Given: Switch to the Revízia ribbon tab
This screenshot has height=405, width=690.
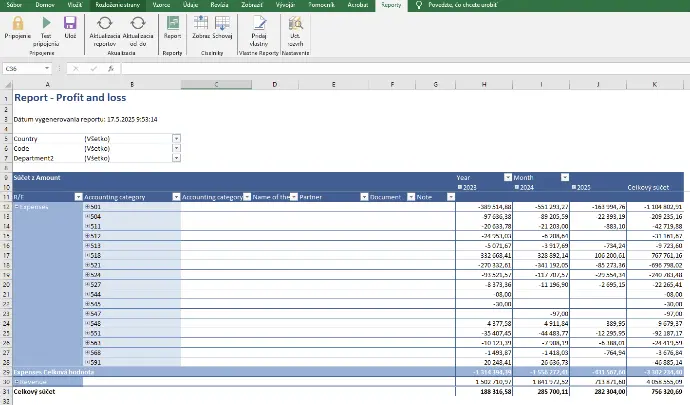Looking at the screenshot, I should [x=219, y=5].
